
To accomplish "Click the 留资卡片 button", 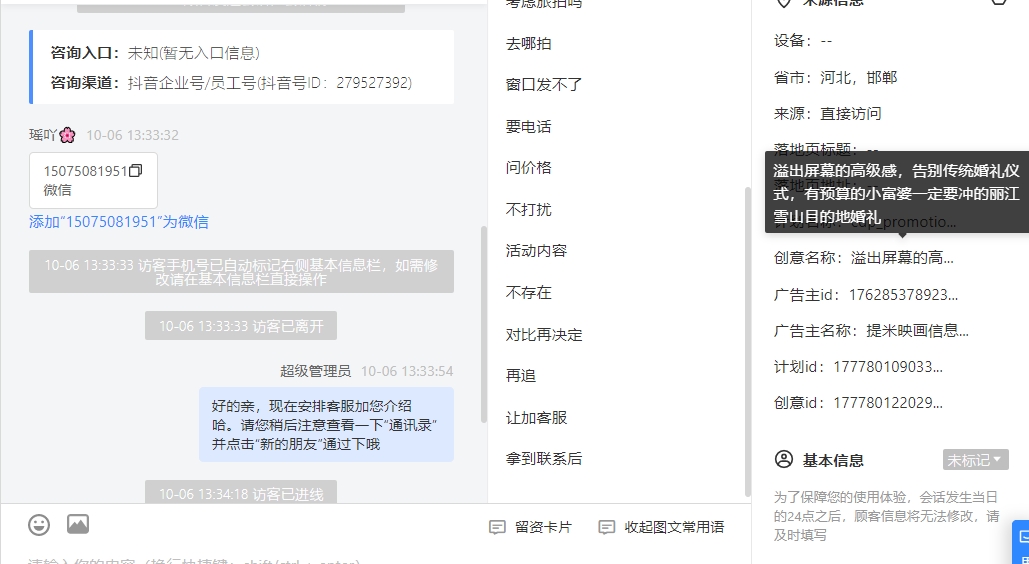I will click(x=531, y=527).
